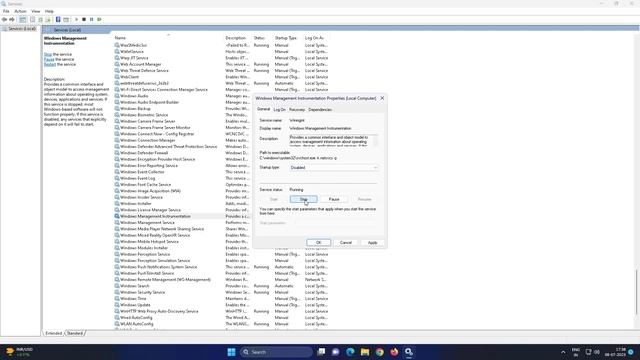Click OK in the Properties dialog

click(318, 242)
